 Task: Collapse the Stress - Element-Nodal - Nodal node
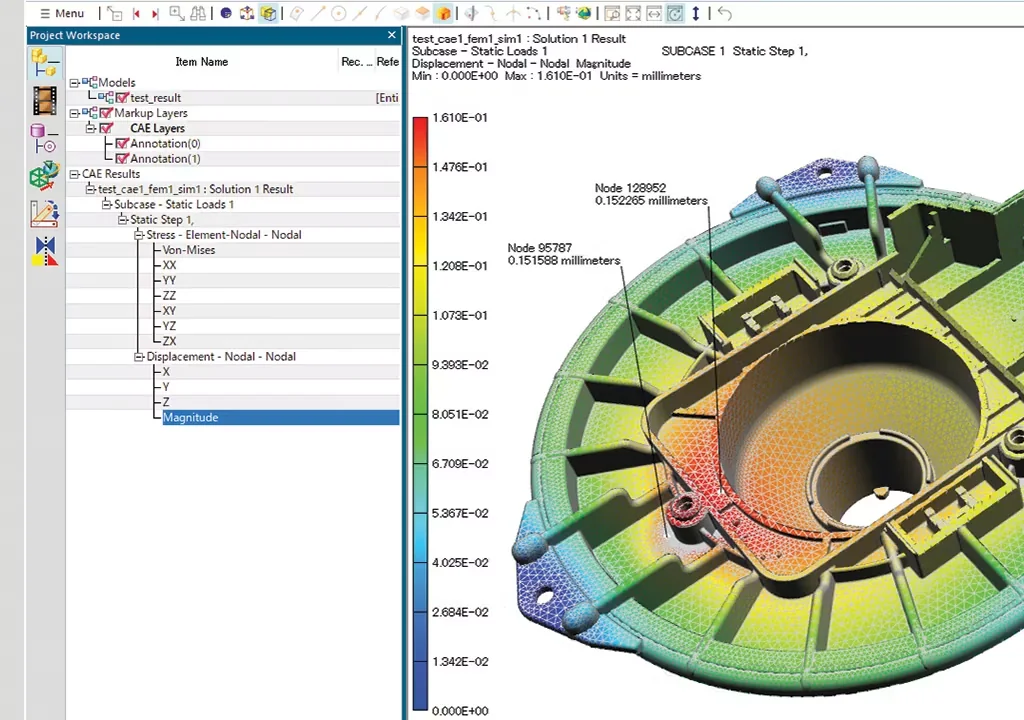(x=138, y=235)
